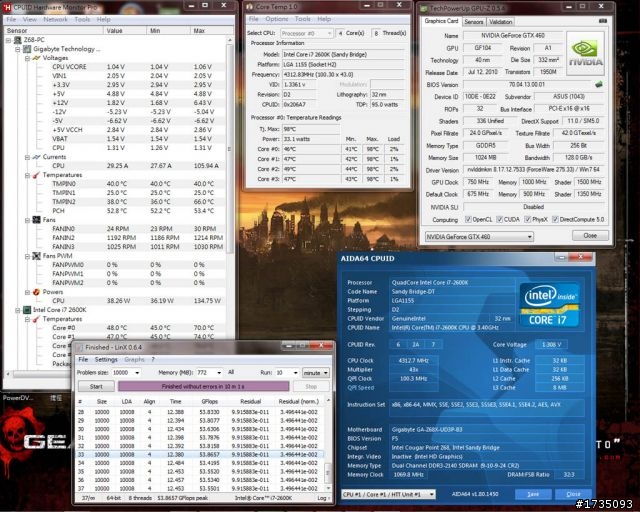640x512 pixels.
Task: Click the Intel Core i7 2600K chip icon
Action: pos(27,310)
